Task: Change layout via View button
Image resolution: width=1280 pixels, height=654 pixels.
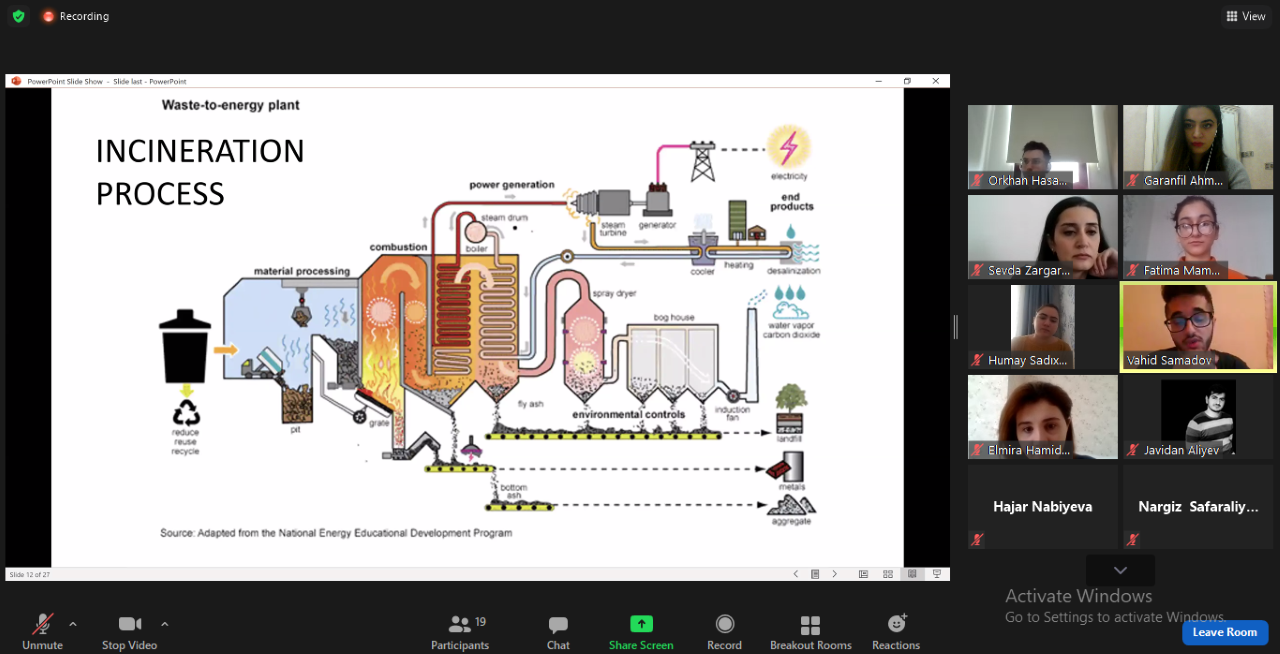Action: [x=1245, y=16]
